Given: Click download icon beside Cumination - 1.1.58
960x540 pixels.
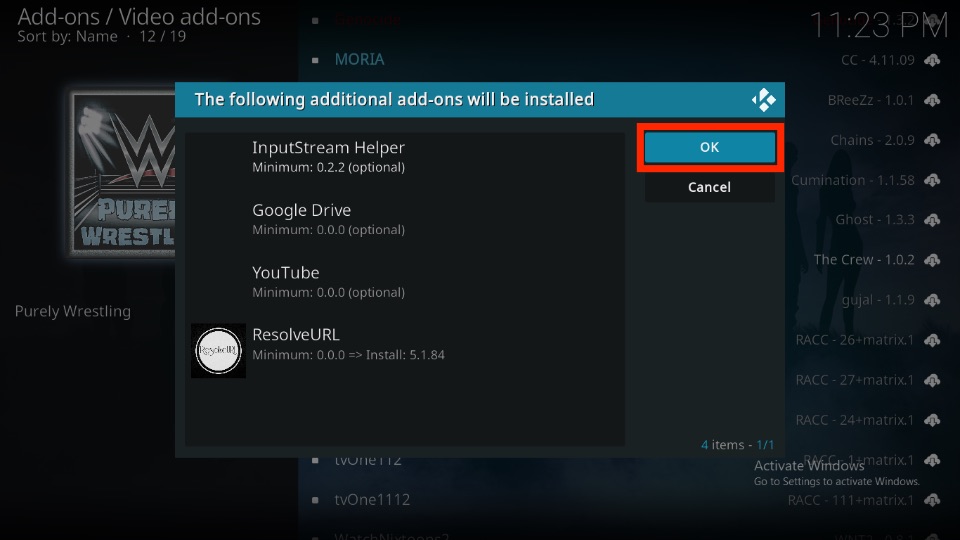Looking at the screenshot, I should coord(932,180).
